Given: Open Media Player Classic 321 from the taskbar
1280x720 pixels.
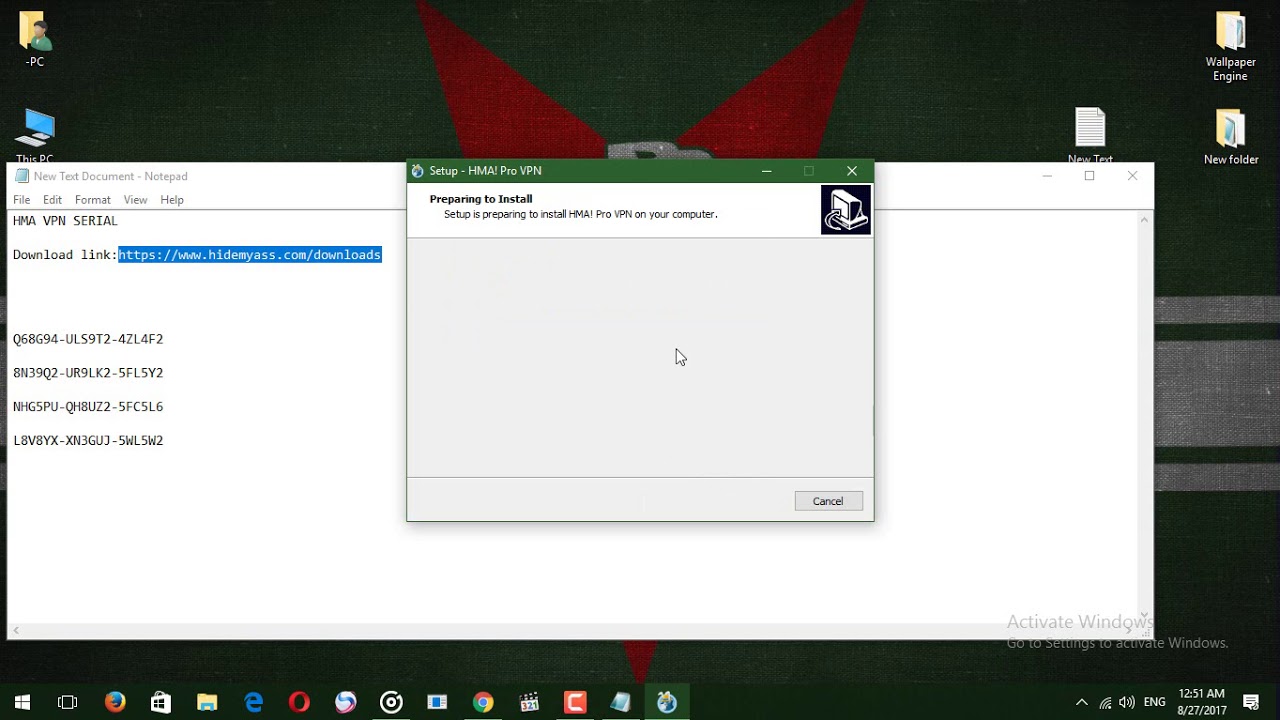Looking at the screenshot, I should click(x=529, y=703).
